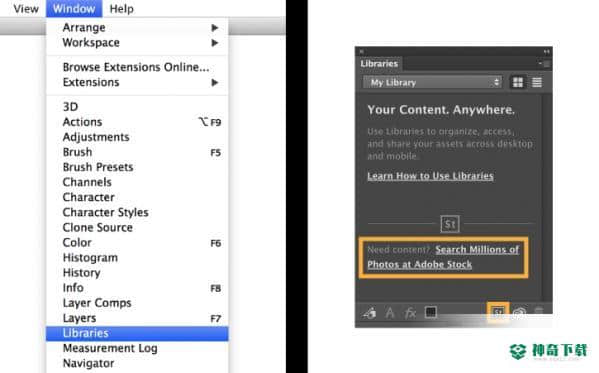Screen dimensions: 599x373
Task: Click the Libraries panel vertical scrollbar
Action: tap(546, 197)
